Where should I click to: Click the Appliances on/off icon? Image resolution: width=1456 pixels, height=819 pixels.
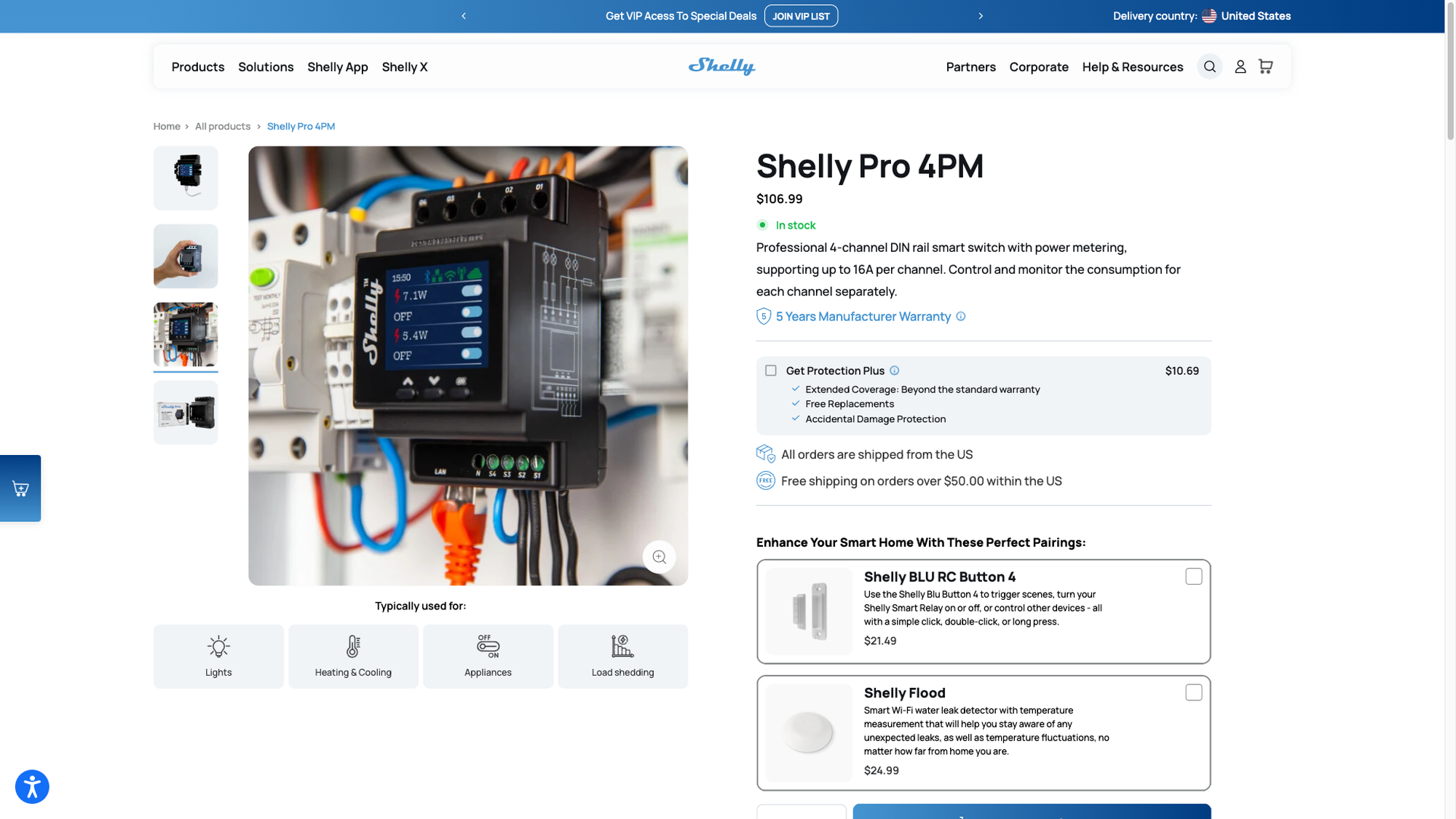(488, 646)
